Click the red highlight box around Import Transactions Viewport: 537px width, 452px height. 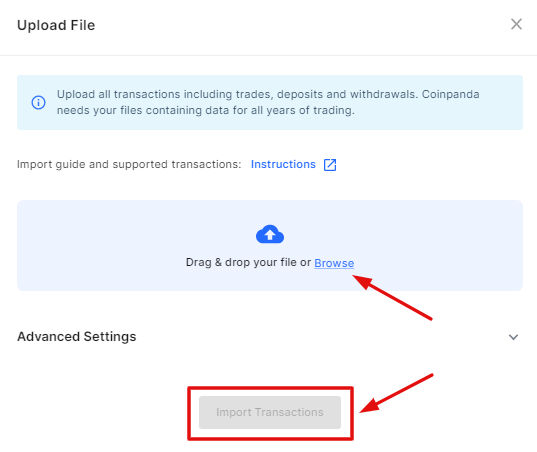pyautogui.click(x=270, y=413)
